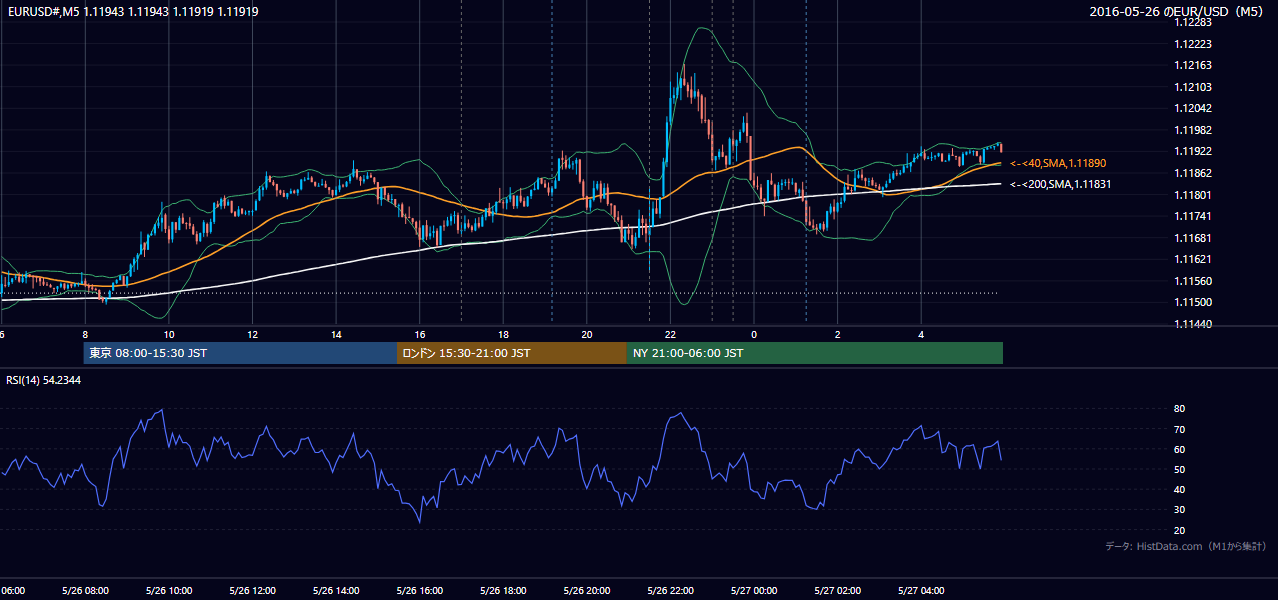This screenshot has height=600, width=1278.
Task: Click hour 16 on the chart hour axis
Action: pos(420,334)
